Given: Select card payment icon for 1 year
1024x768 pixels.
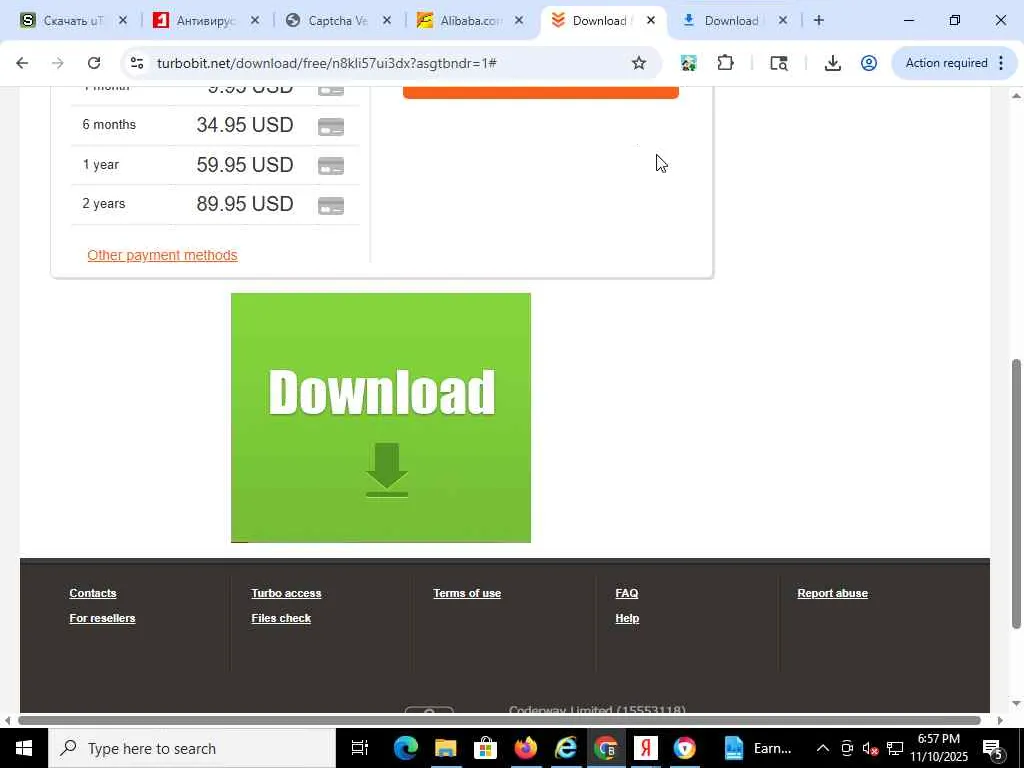Looking at the screenshot, I should pyautogui.click(x=330, y=166).
